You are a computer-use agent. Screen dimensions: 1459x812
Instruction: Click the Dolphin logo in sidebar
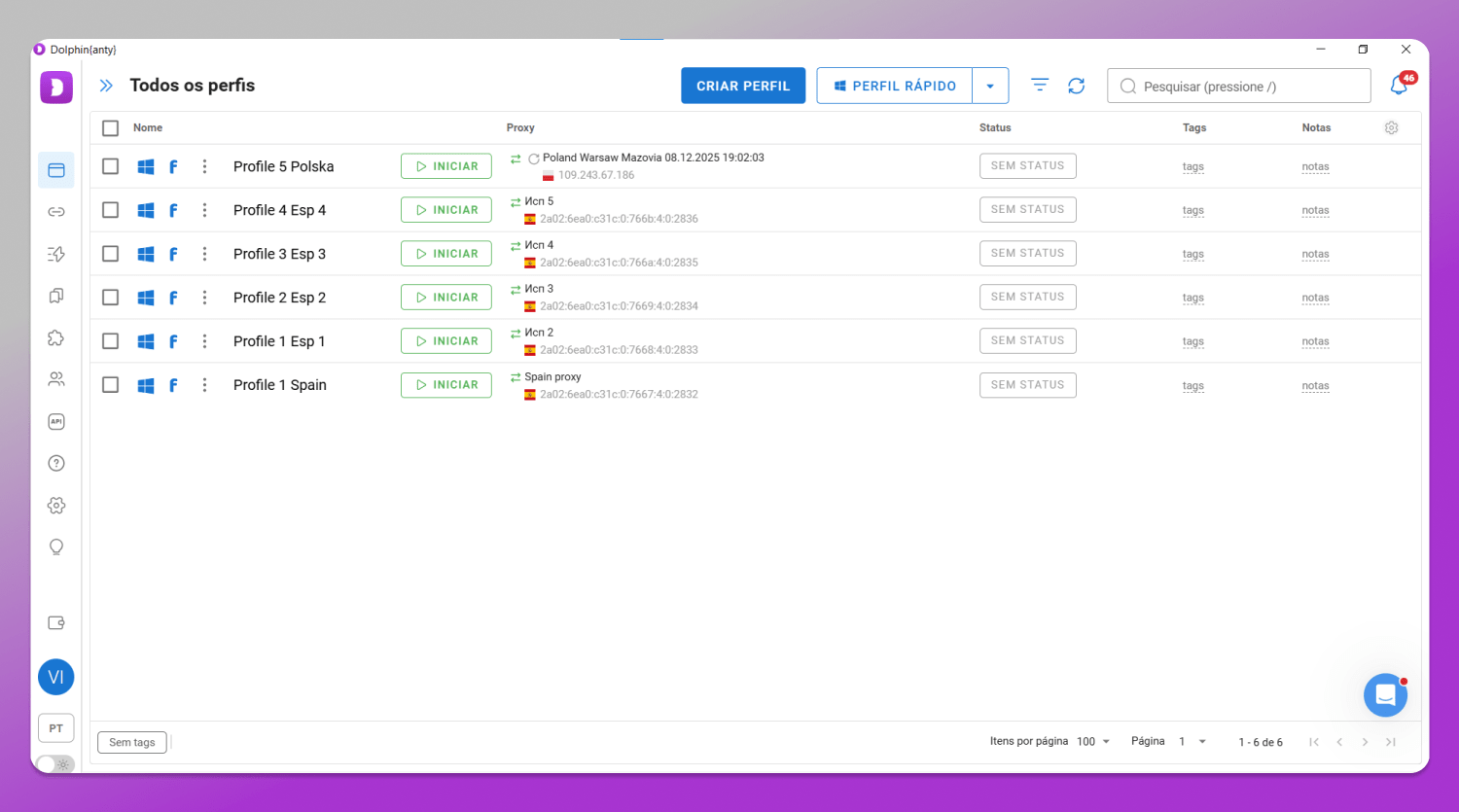point(56,88)
